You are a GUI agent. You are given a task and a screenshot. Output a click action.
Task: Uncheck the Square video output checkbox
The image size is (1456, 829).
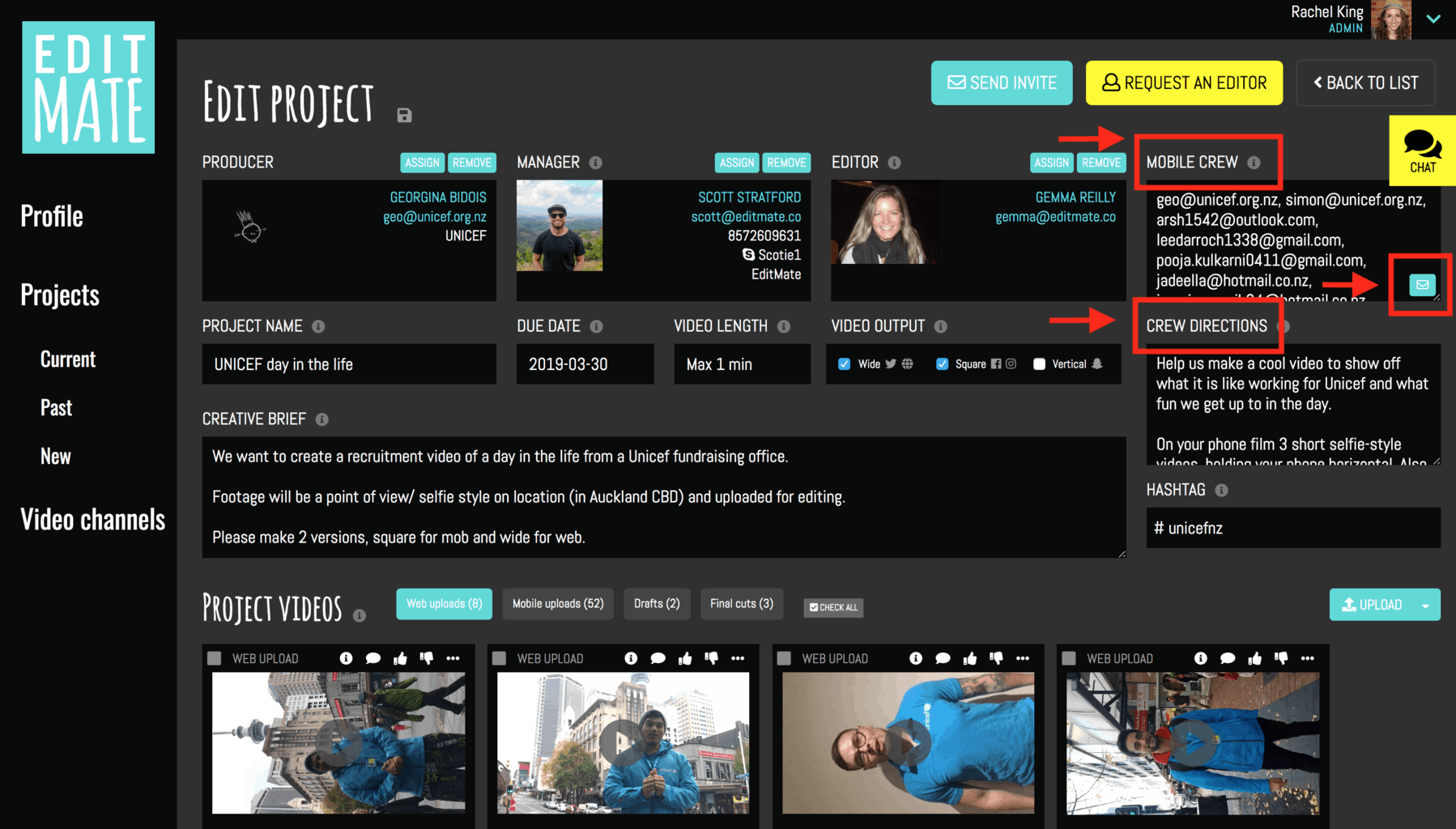pos(942,364)
